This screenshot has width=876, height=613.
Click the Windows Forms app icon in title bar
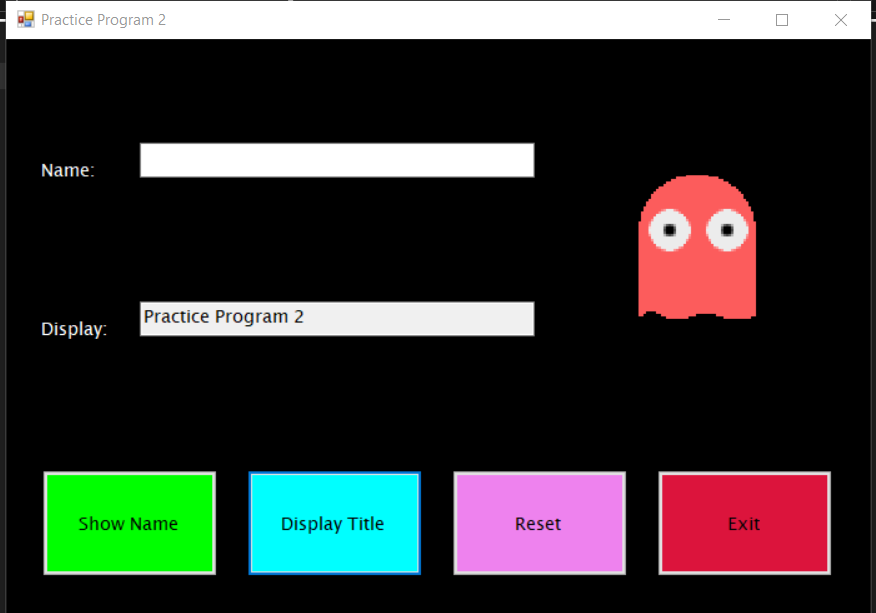pos(24,18)
